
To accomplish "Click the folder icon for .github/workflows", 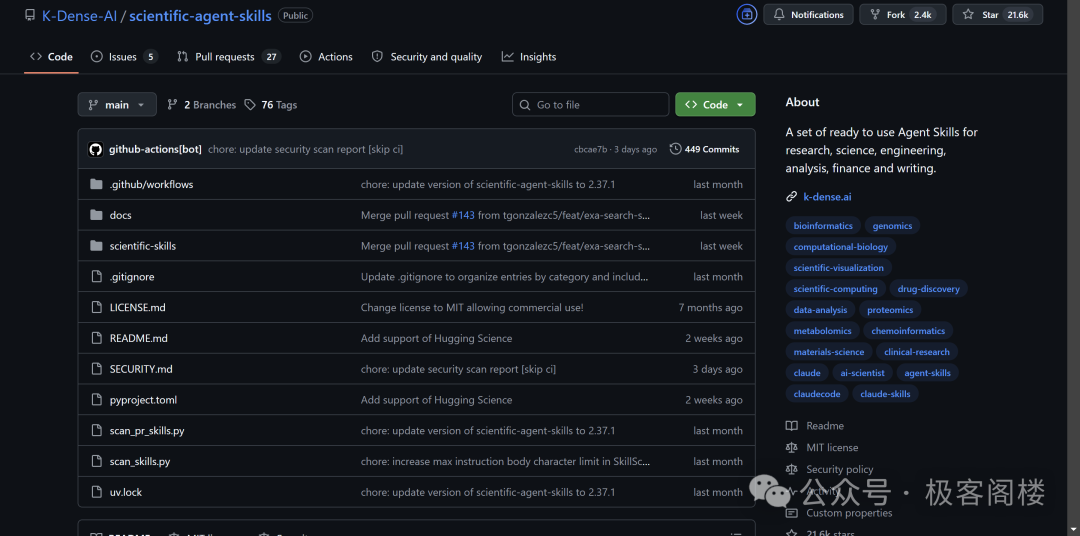I will coord(96,184).
